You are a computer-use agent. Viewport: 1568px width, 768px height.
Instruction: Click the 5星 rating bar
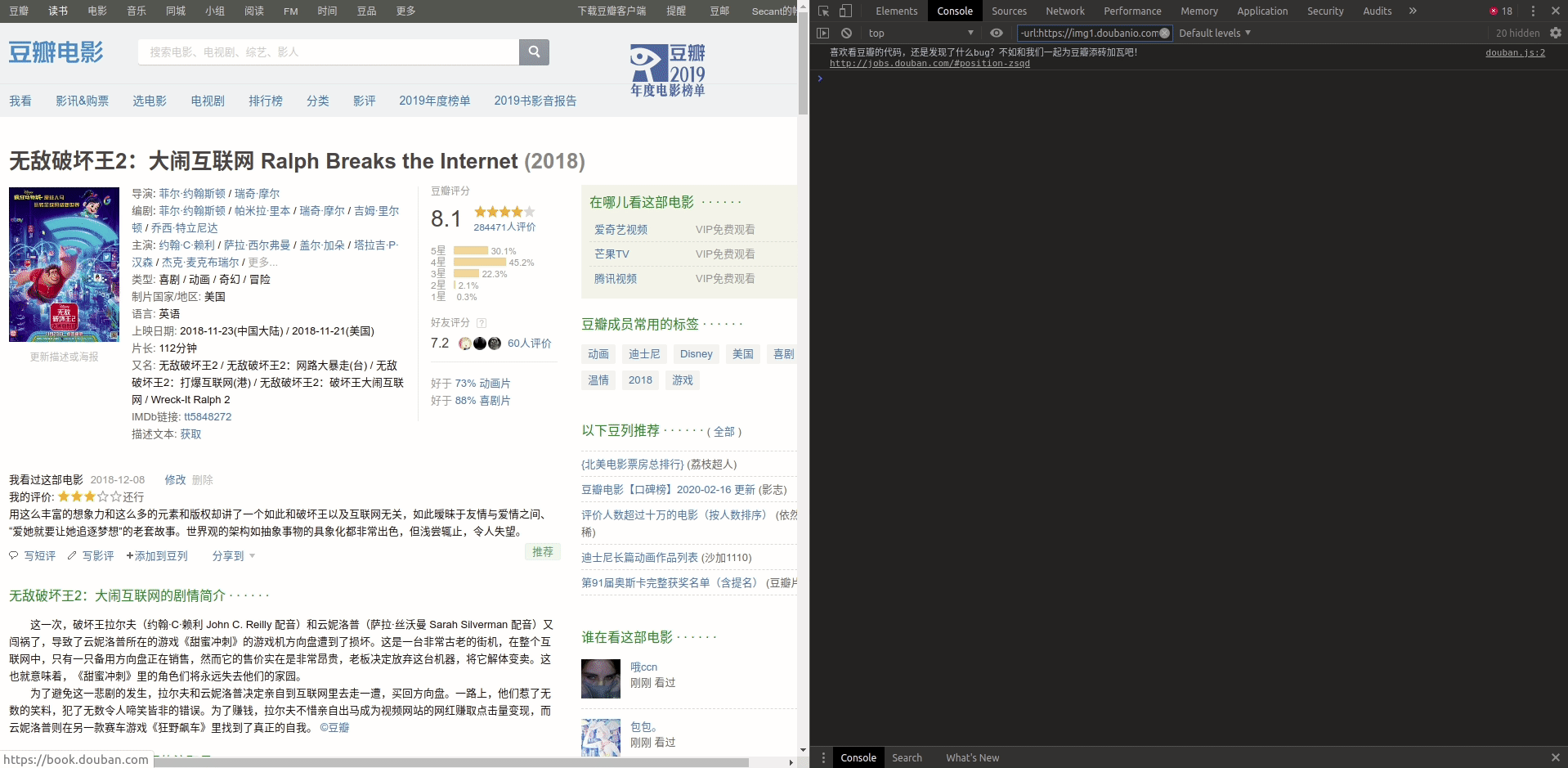point(471,250)
